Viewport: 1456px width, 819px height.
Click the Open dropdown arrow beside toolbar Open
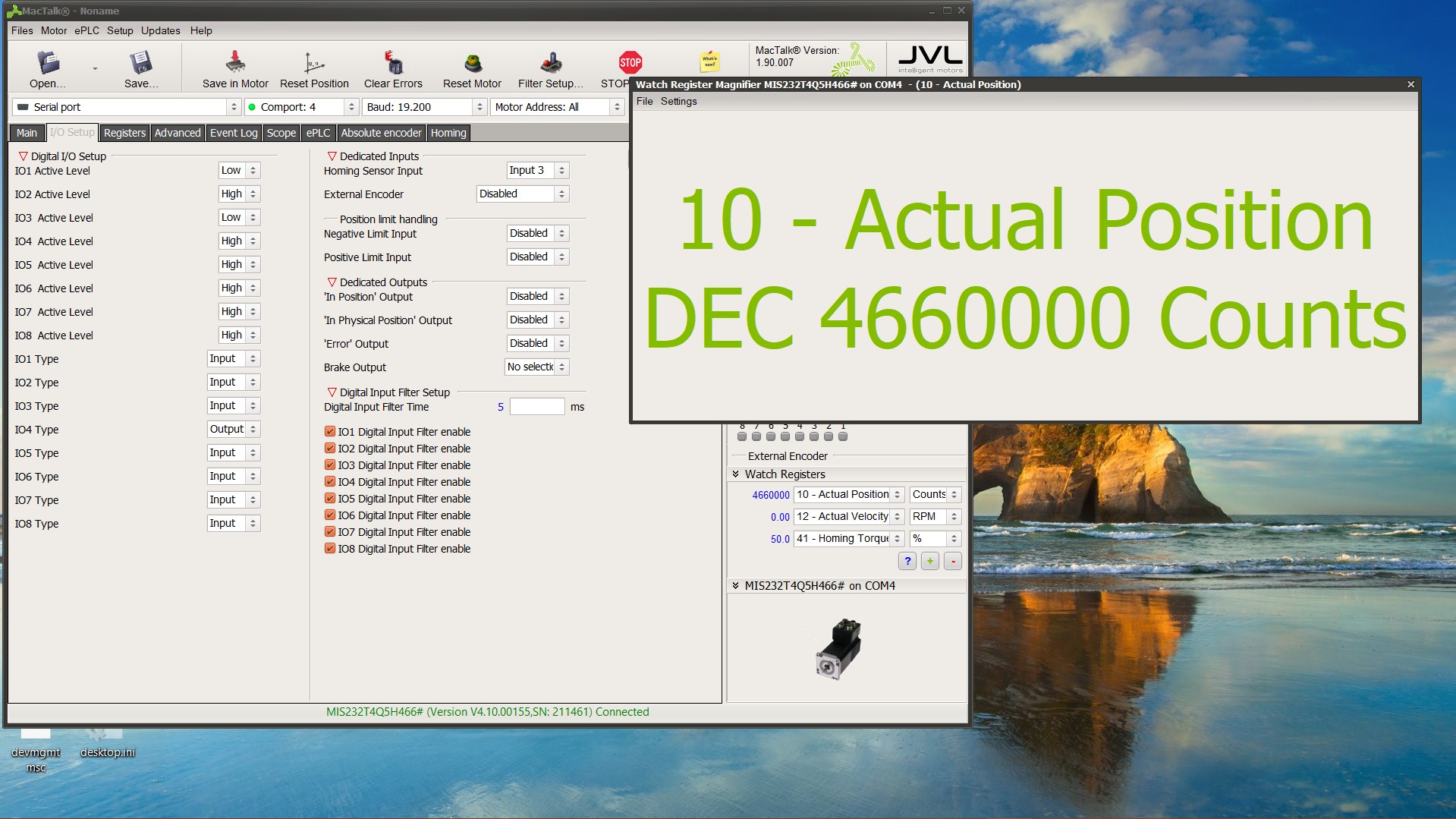point(95,68)
